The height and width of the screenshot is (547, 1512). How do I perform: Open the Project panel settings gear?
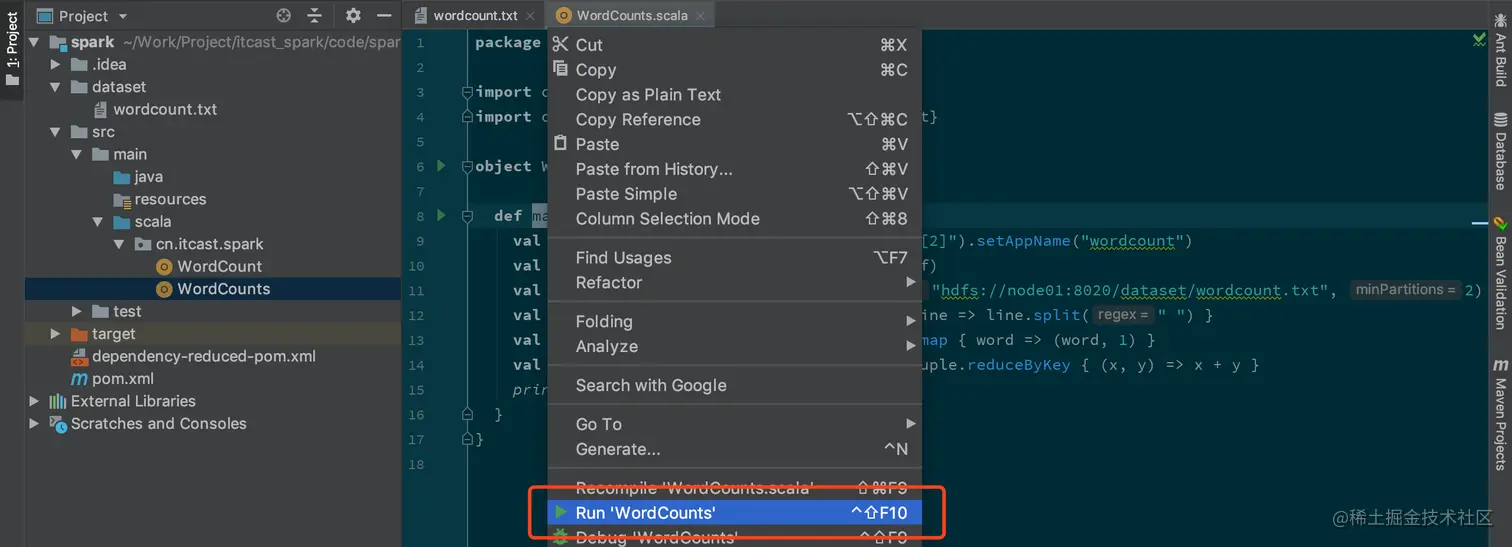coord(353,15)
